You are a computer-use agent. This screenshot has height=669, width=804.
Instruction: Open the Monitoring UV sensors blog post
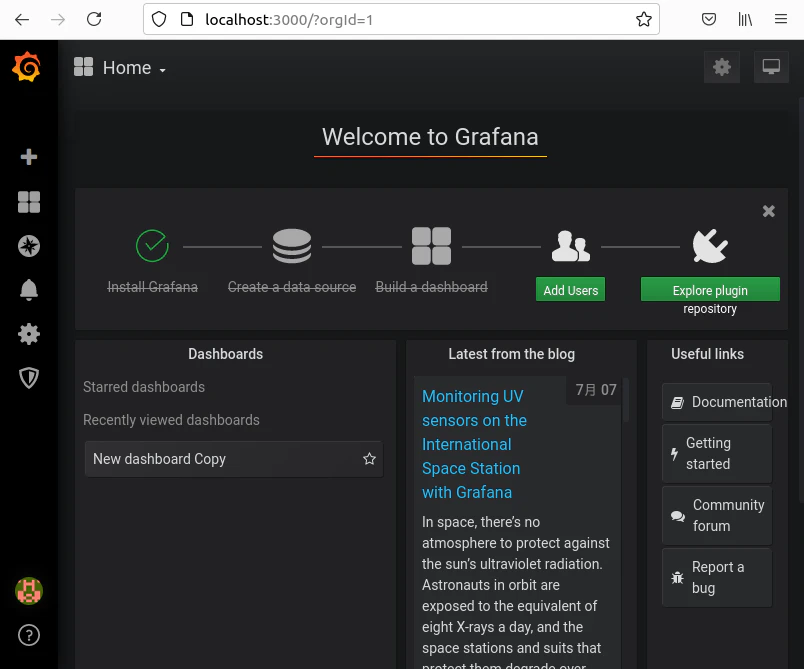pyautogui.click(x=474, y=444)
